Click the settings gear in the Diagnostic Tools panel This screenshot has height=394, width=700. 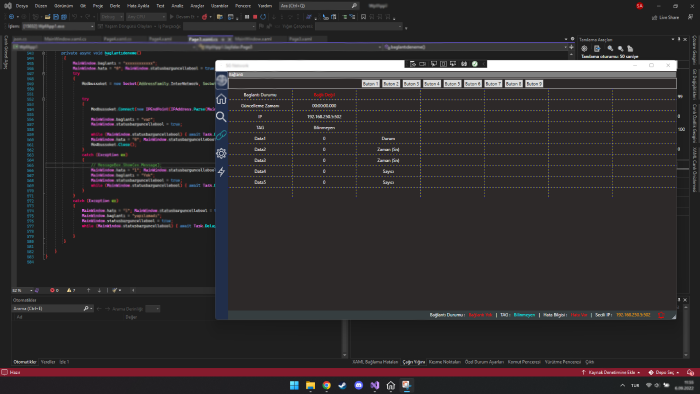[584, 49]
